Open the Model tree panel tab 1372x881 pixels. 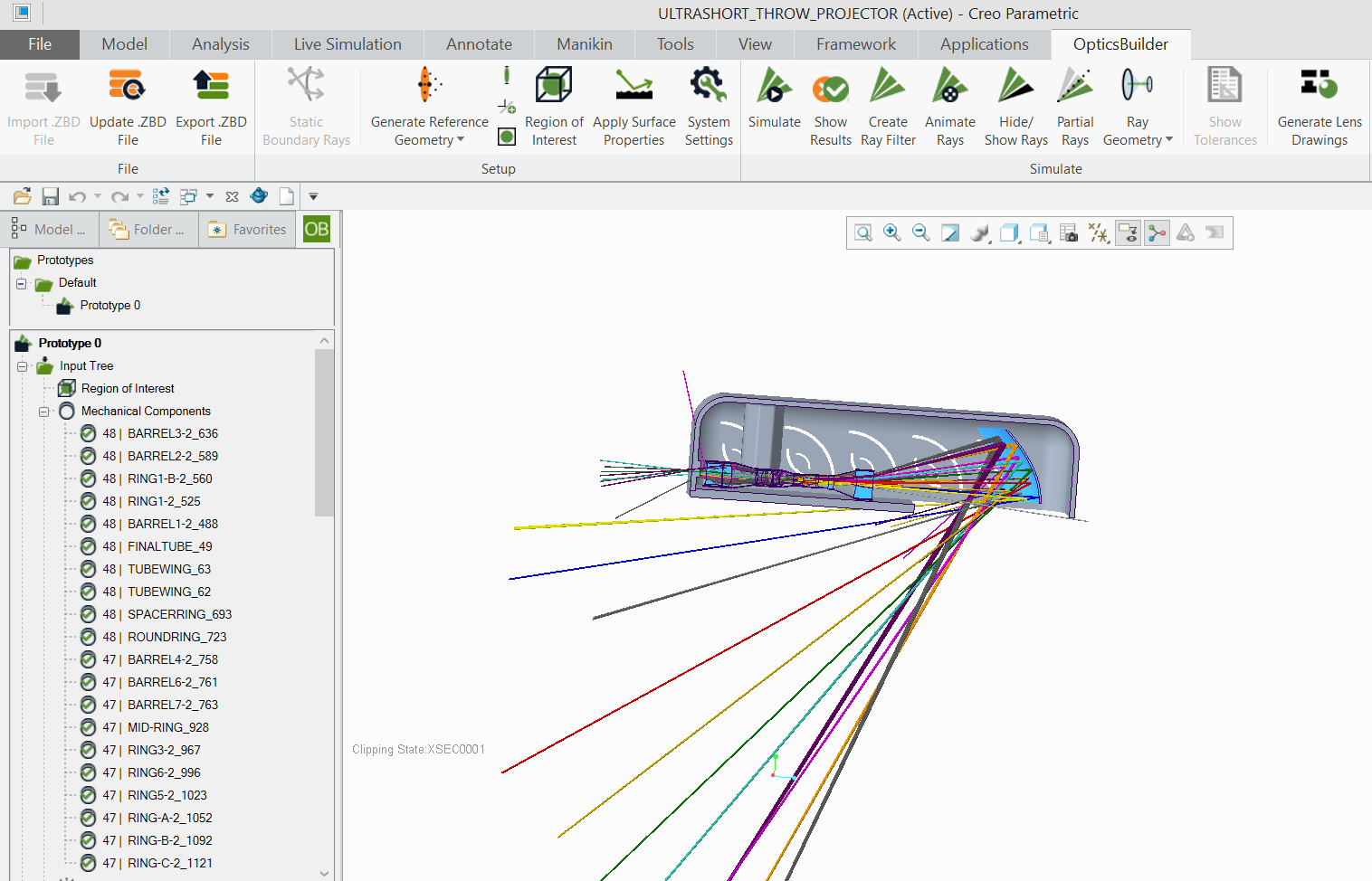49,230
